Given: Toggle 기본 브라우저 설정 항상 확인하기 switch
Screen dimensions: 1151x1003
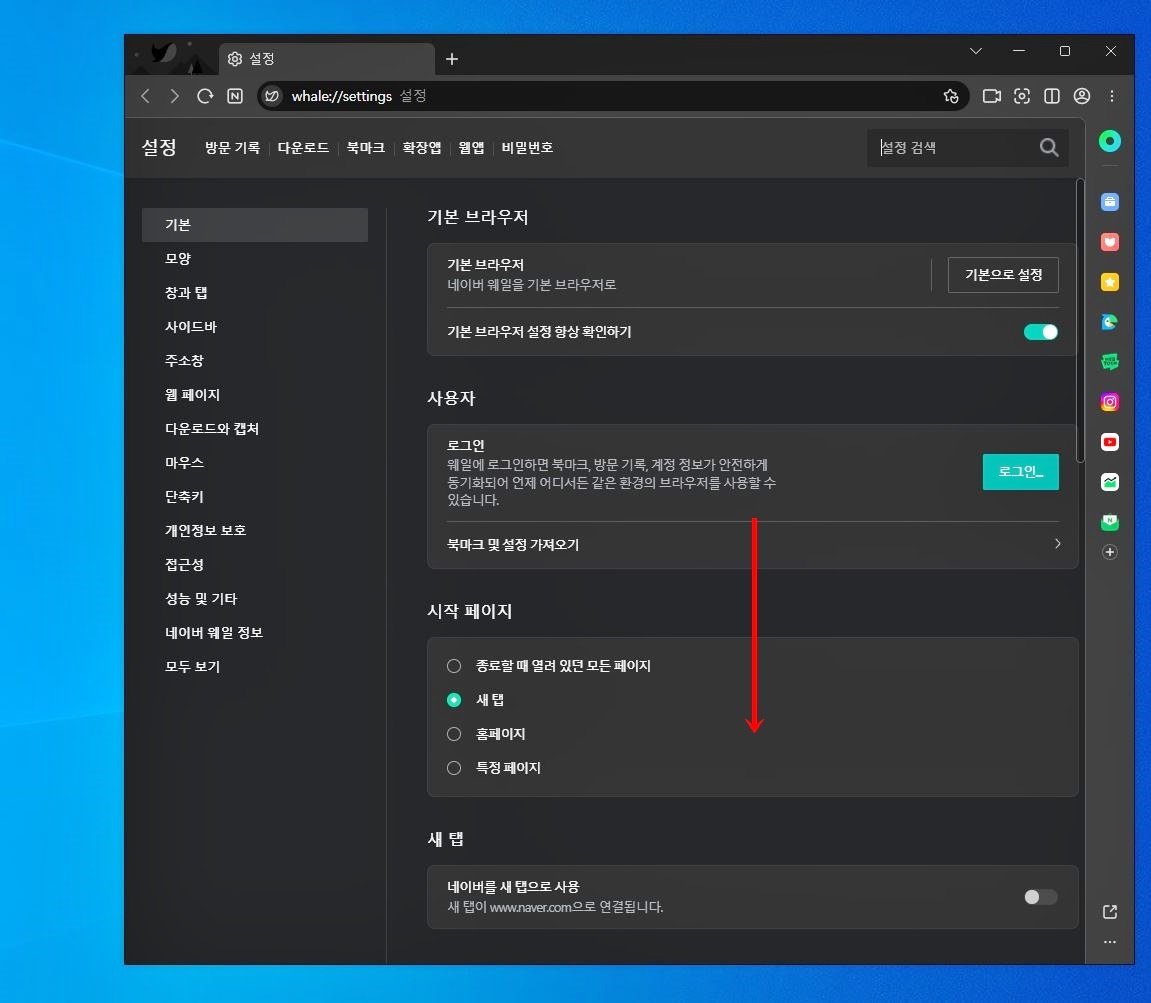Looking at the screenshot, I should [1041, 332].
